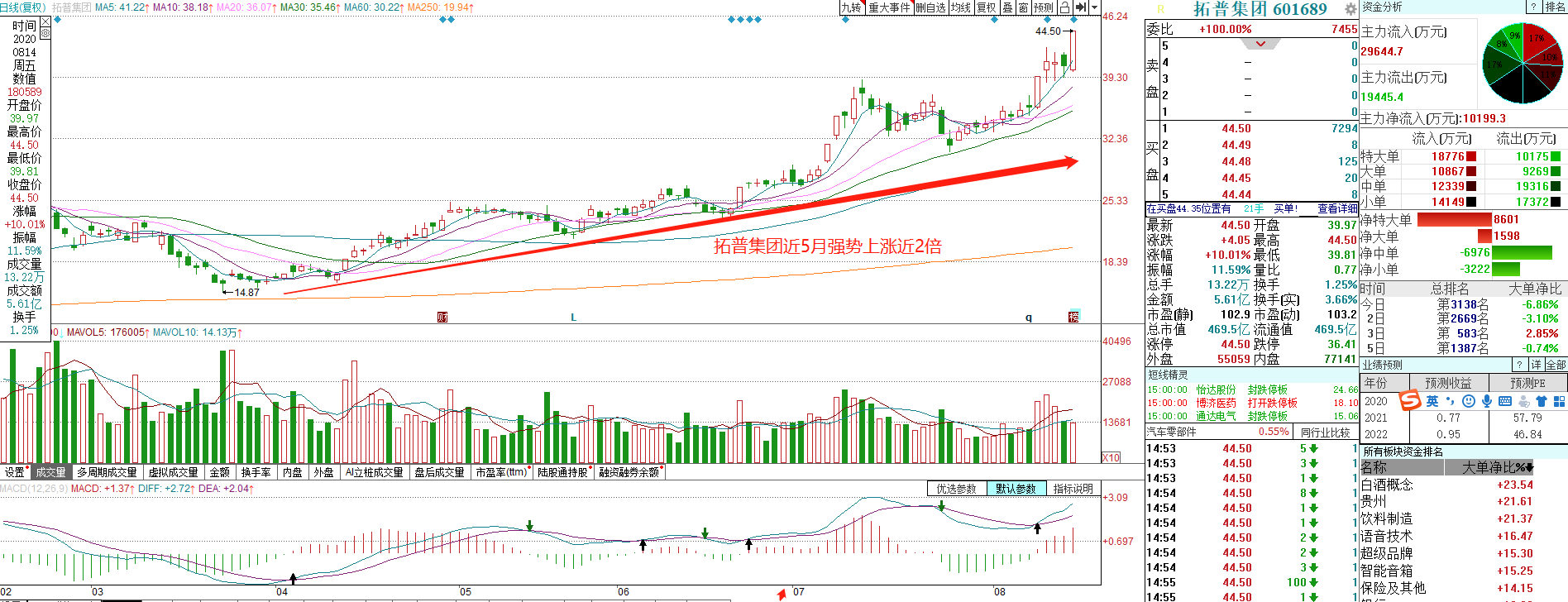1568x602 pixels.
Task: Click the red down chevron under 委比
Action: tap(1260, 44)
